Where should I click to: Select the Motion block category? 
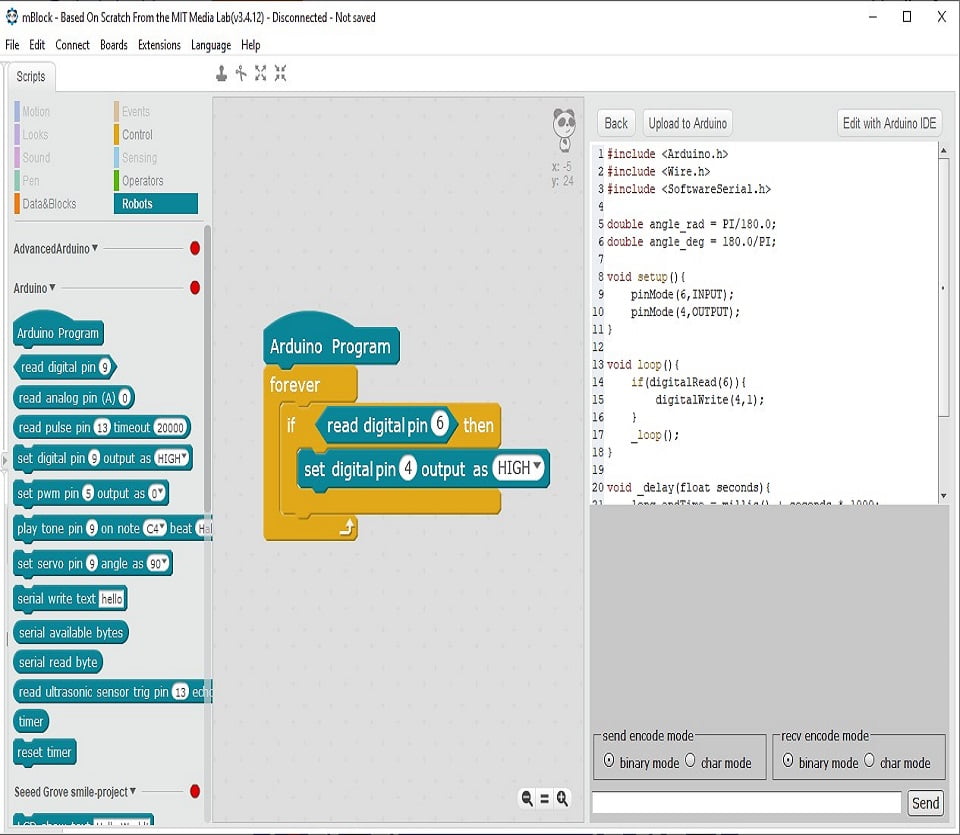coord(36,111)
